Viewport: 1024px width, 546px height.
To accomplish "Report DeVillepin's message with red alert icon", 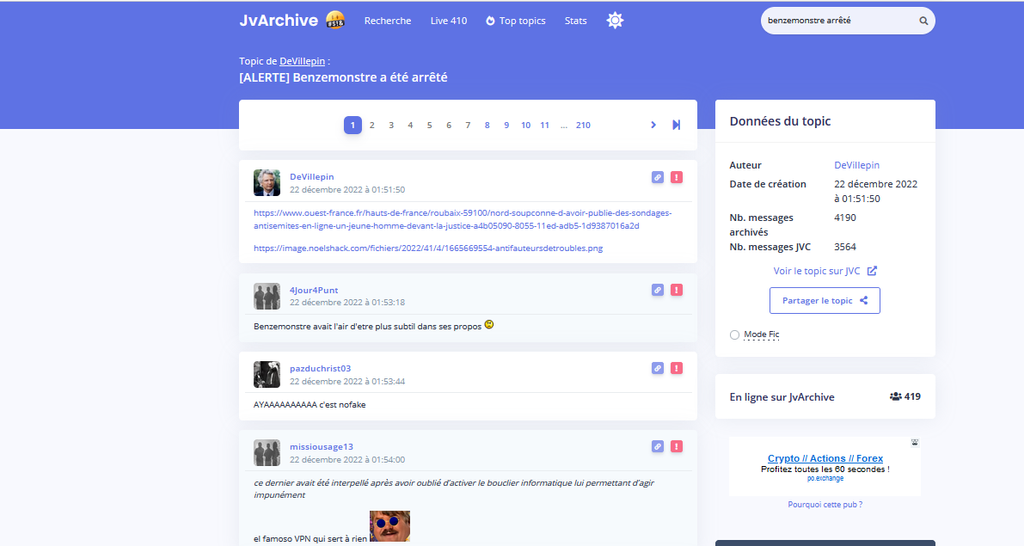I will (x=677, y=177).
